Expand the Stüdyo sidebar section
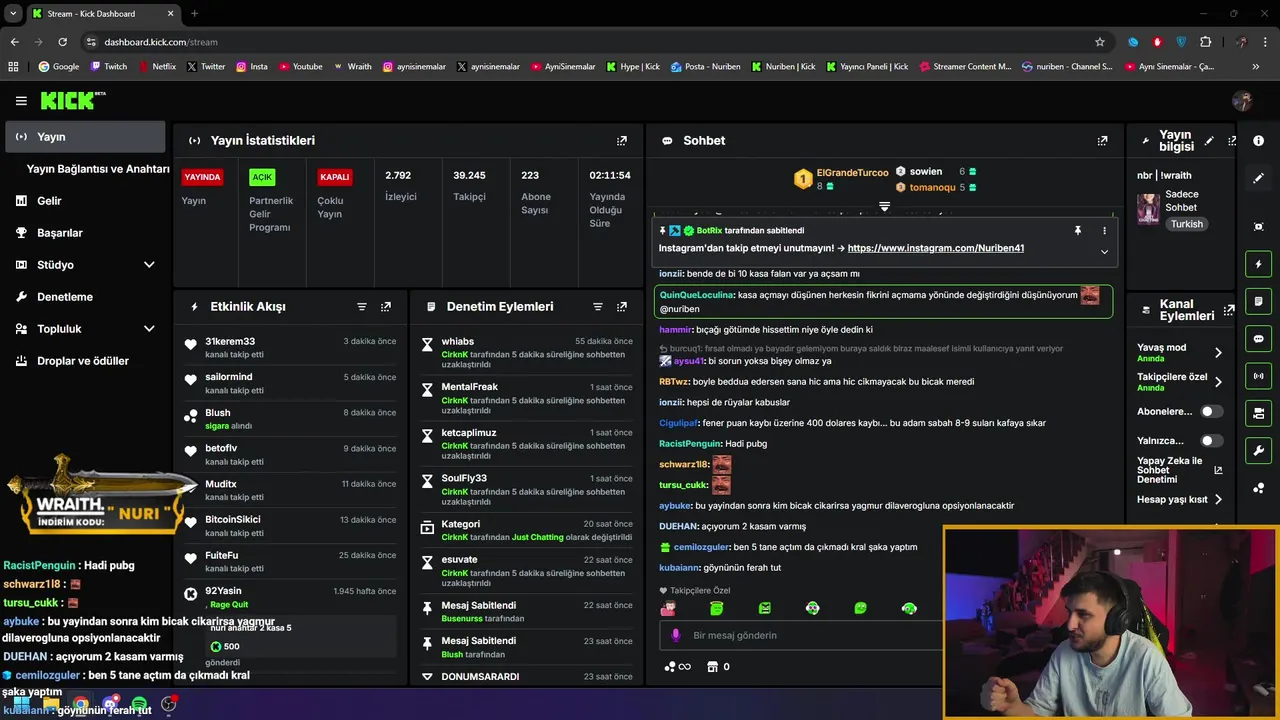The width and height of the screenshot is (1280, 720). click(149, 265)
